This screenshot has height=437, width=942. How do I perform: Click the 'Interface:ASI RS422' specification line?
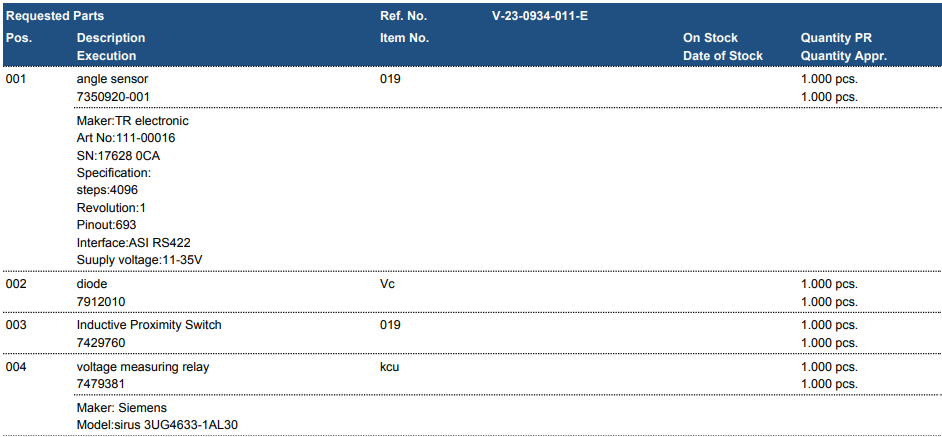[x=135, y=242]
